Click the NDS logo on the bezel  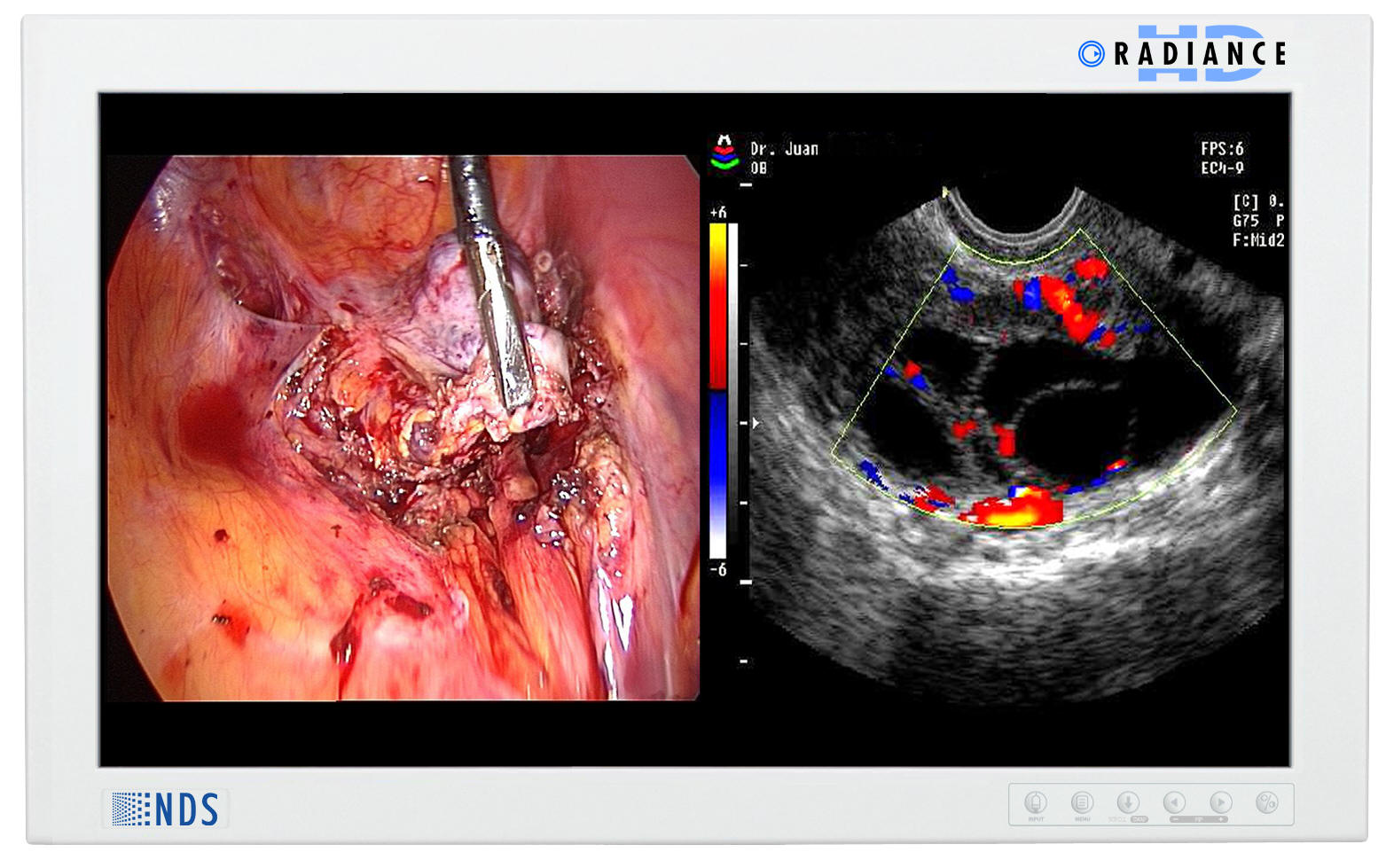pyautogui.click(x=166, y=809)
